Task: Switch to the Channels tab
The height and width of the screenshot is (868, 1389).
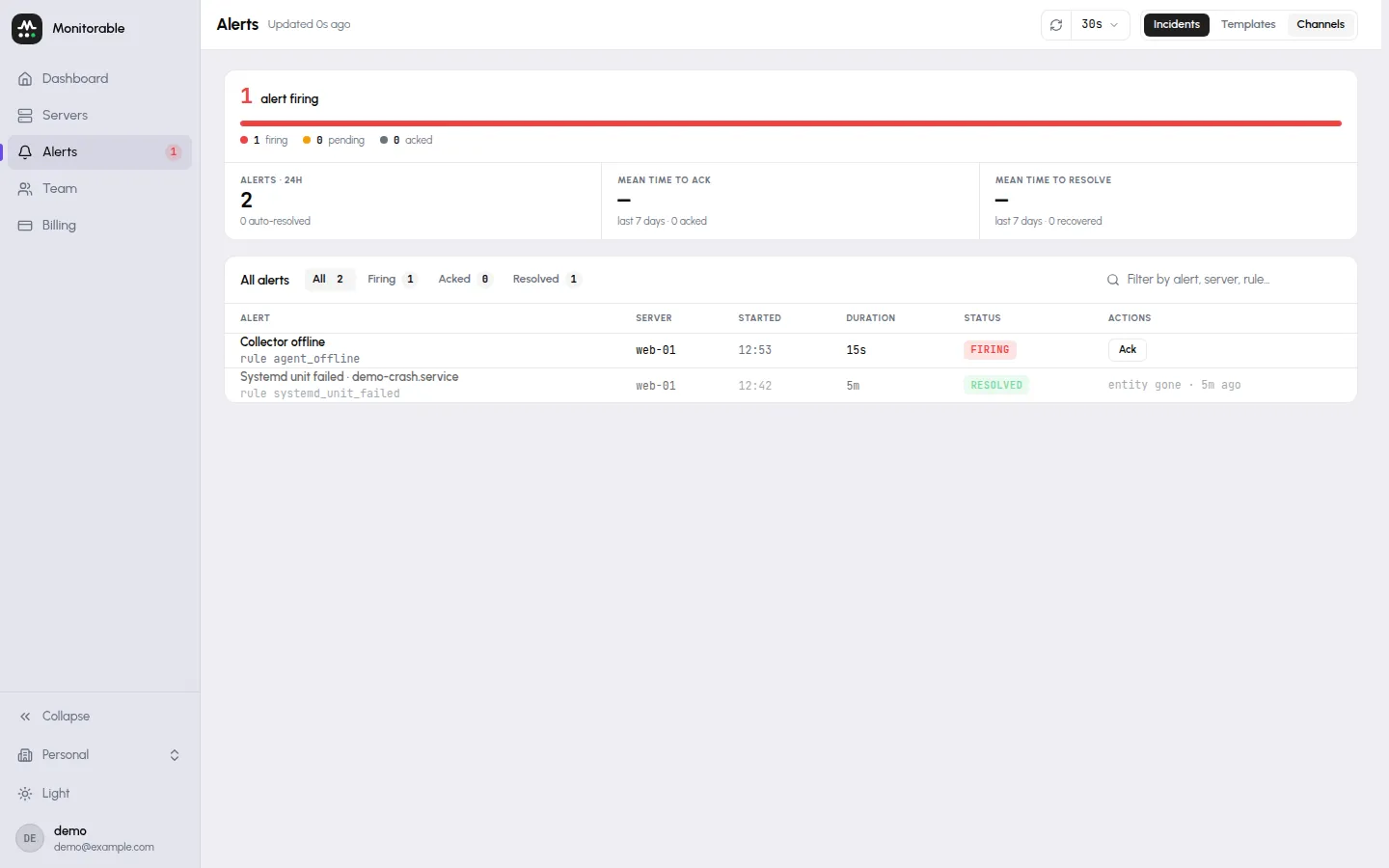Action: point(1321,25)
